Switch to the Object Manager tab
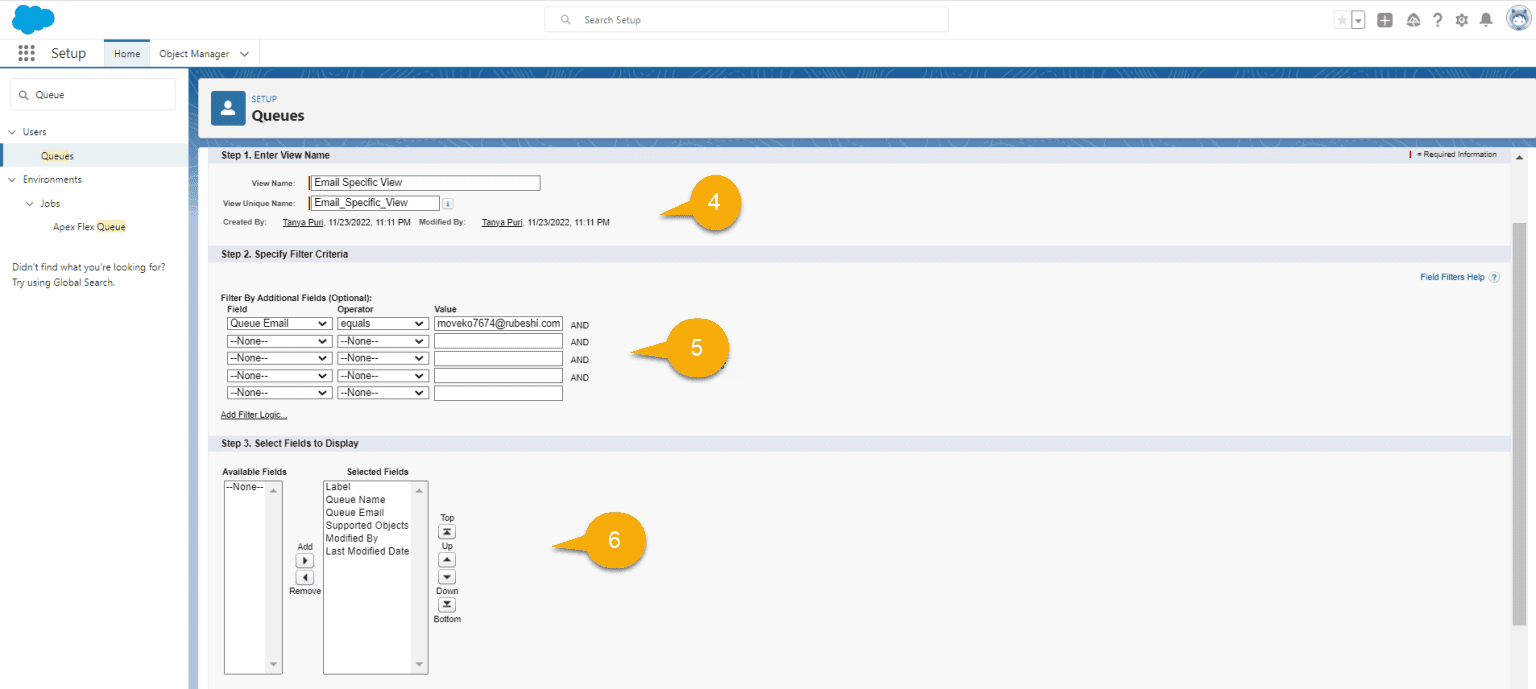The image size is (1536, 689). pos(196,53)
